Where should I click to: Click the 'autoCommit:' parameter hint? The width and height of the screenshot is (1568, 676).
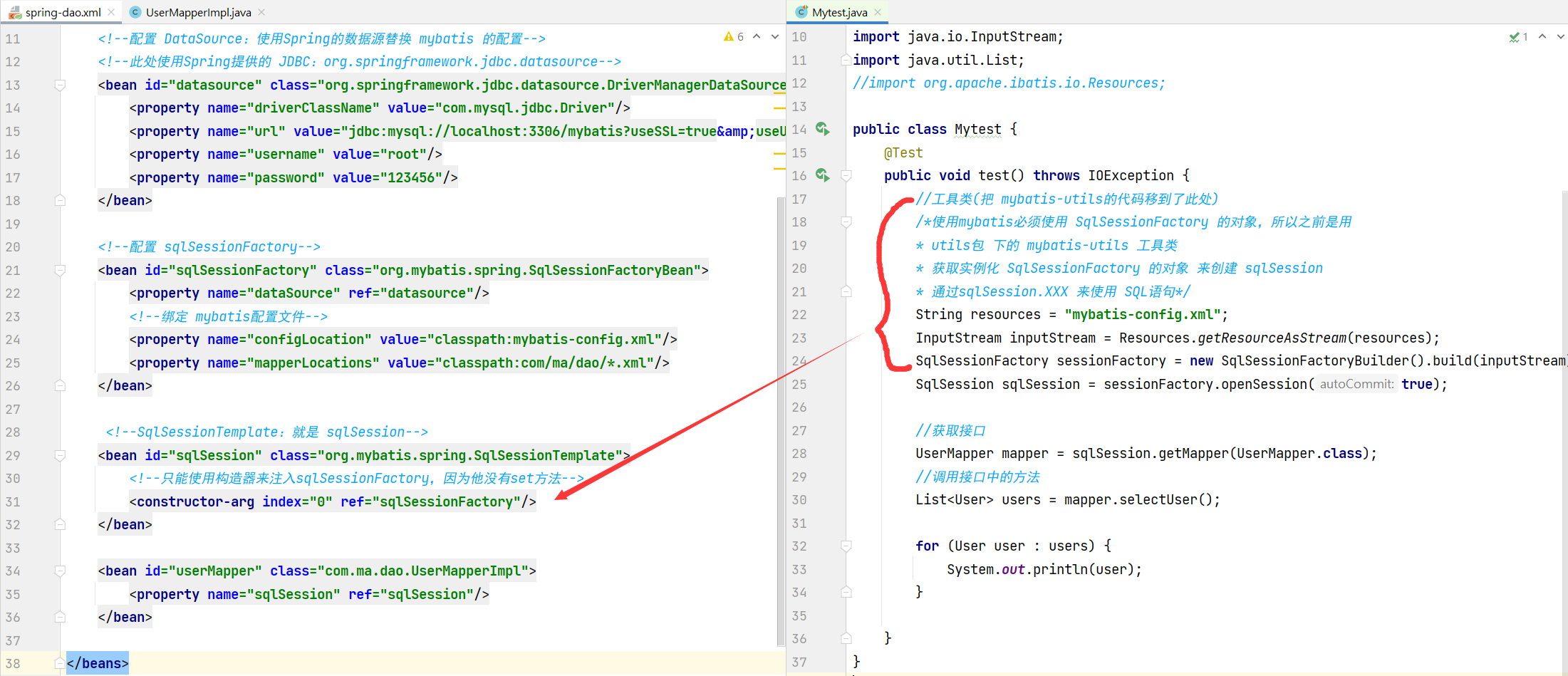point(1356,385)
